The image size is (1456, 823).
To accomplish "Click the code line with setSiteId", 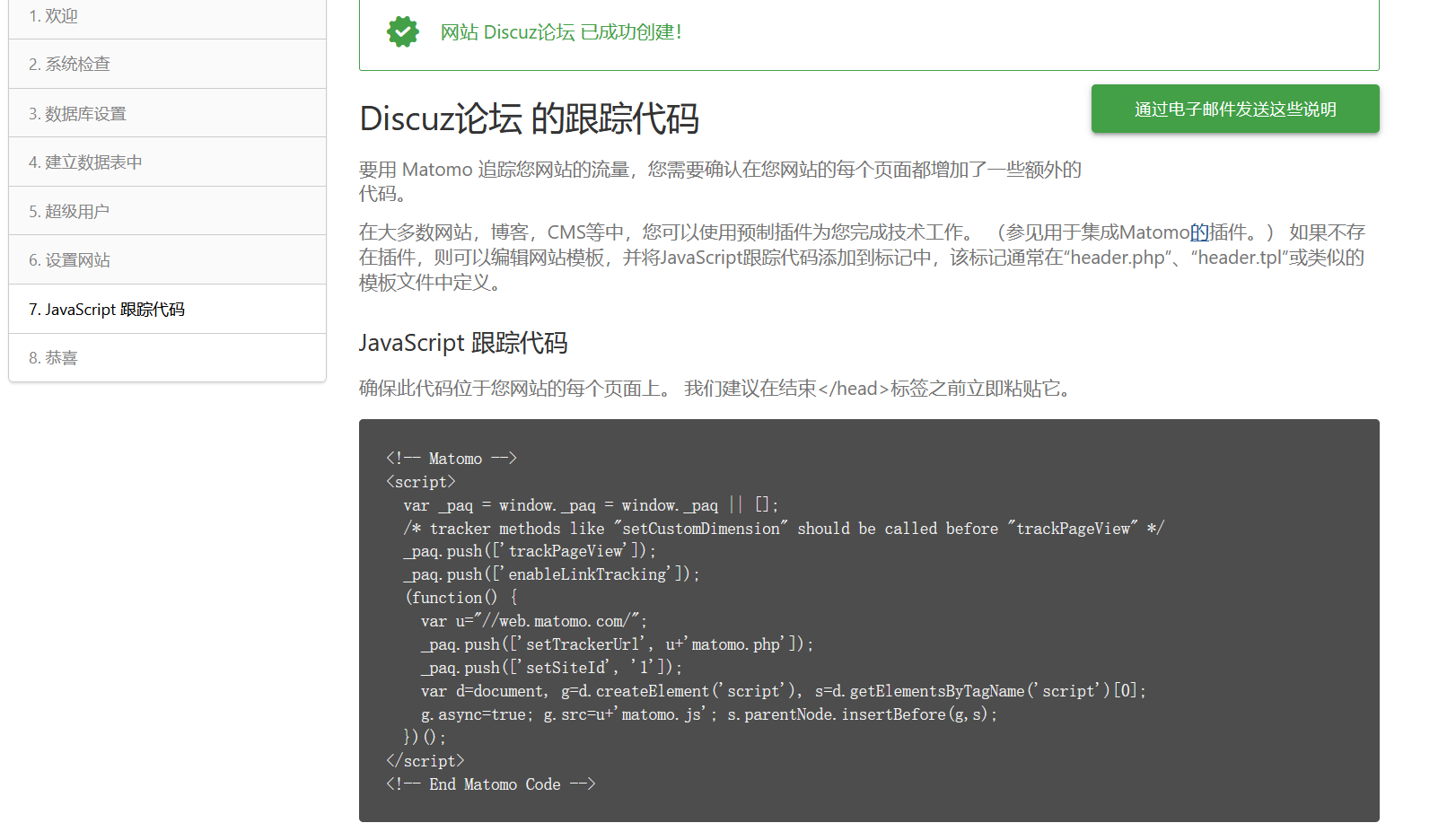I will click(551, 668).
